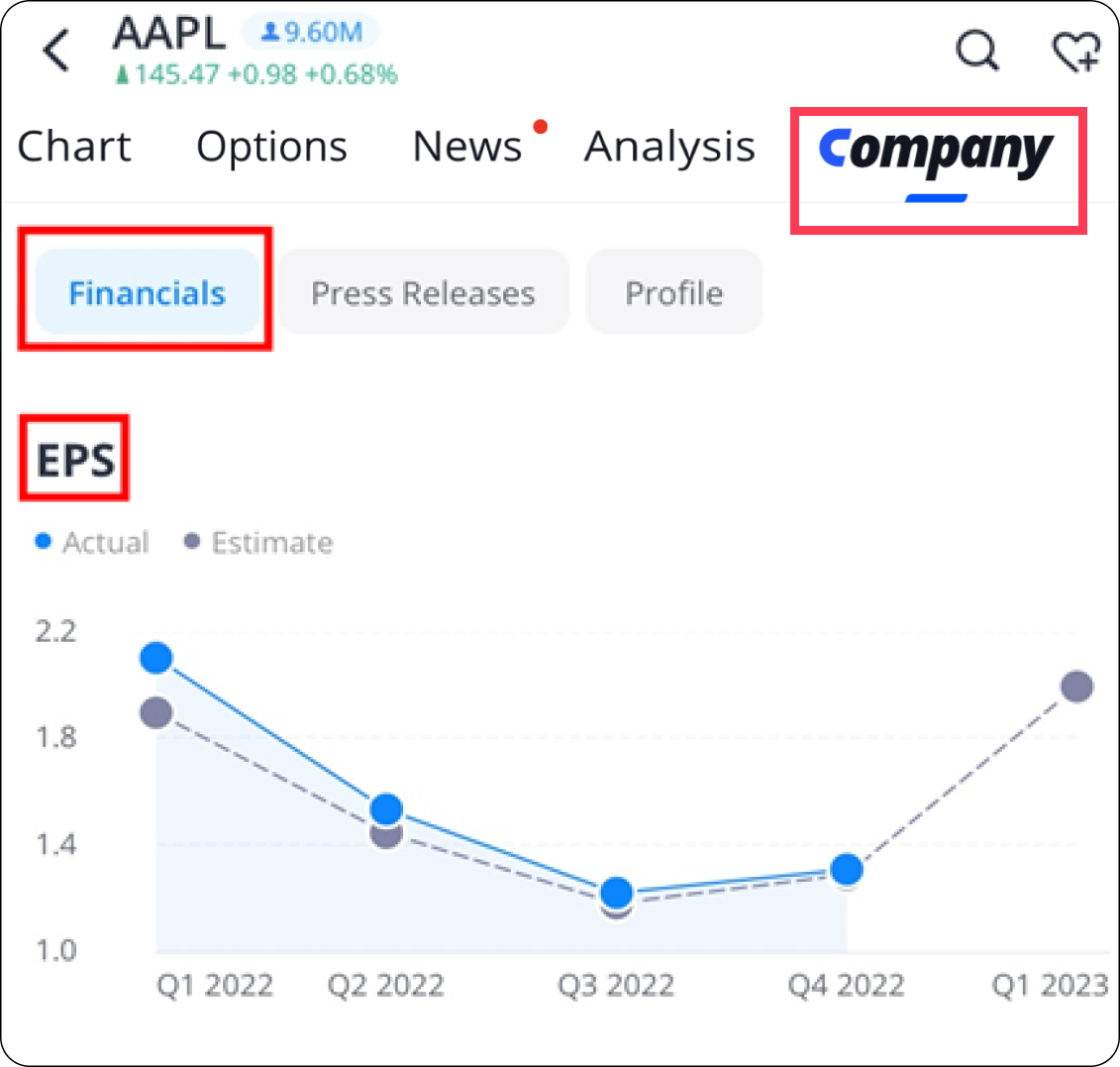Viewport: 1120px width, 1067px height.
Task: Tap the back arrow icon
Action: (x=56, y=50)
